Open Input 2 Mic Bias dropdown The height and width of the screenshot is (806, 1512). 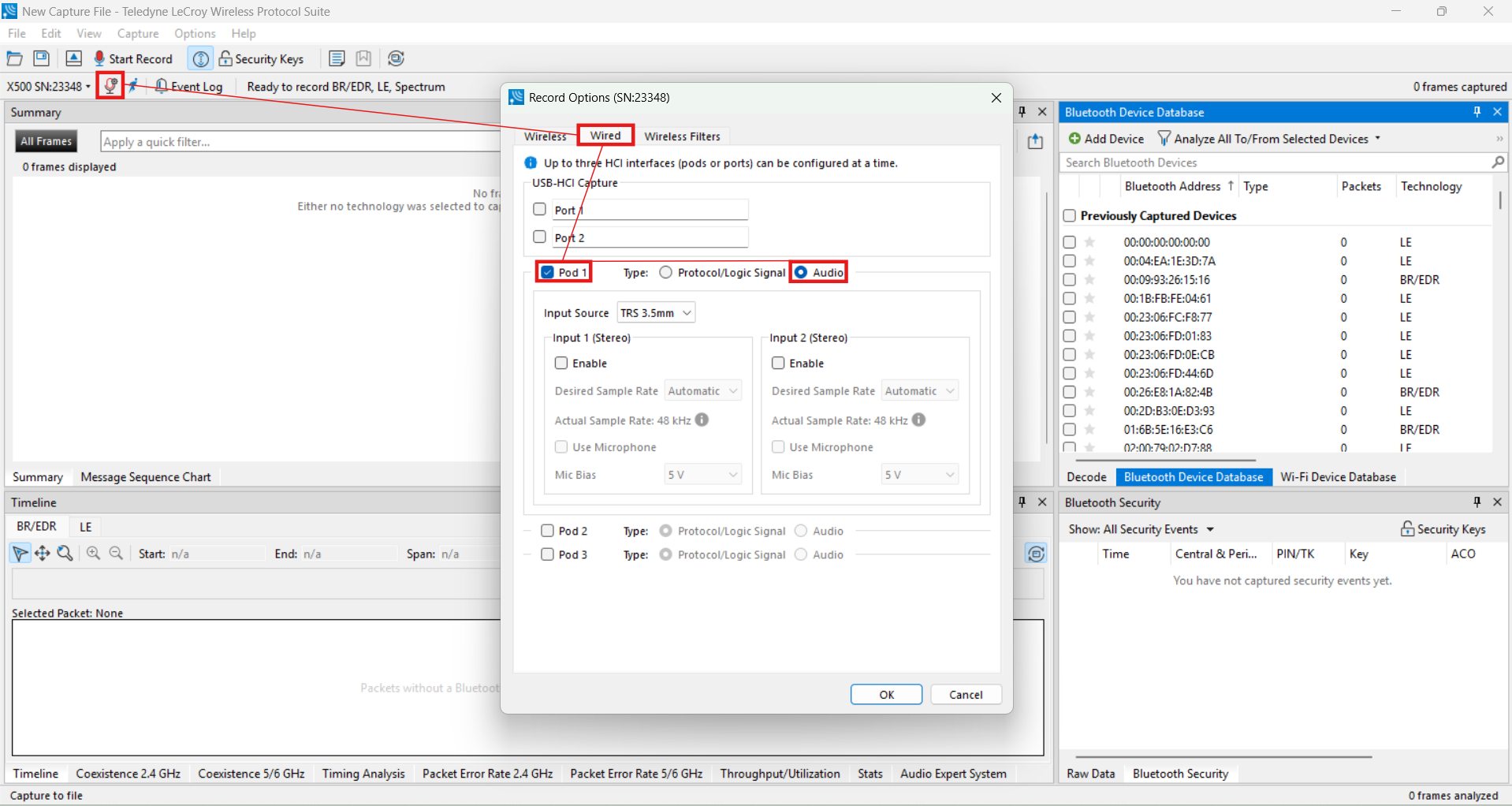(919, 474)
